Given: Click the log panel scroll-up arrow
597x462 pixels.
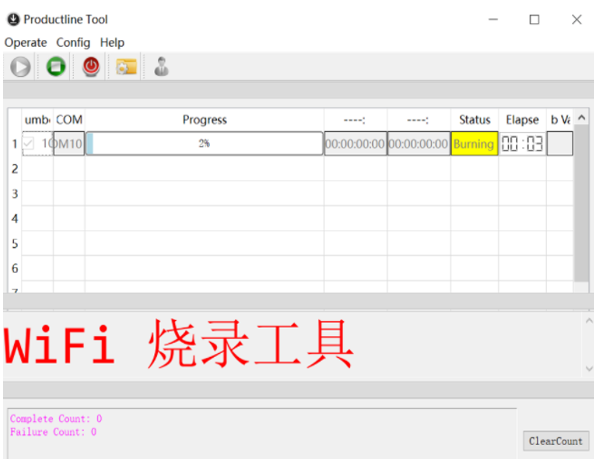Looking at the screenshot, I should (589, 321).
